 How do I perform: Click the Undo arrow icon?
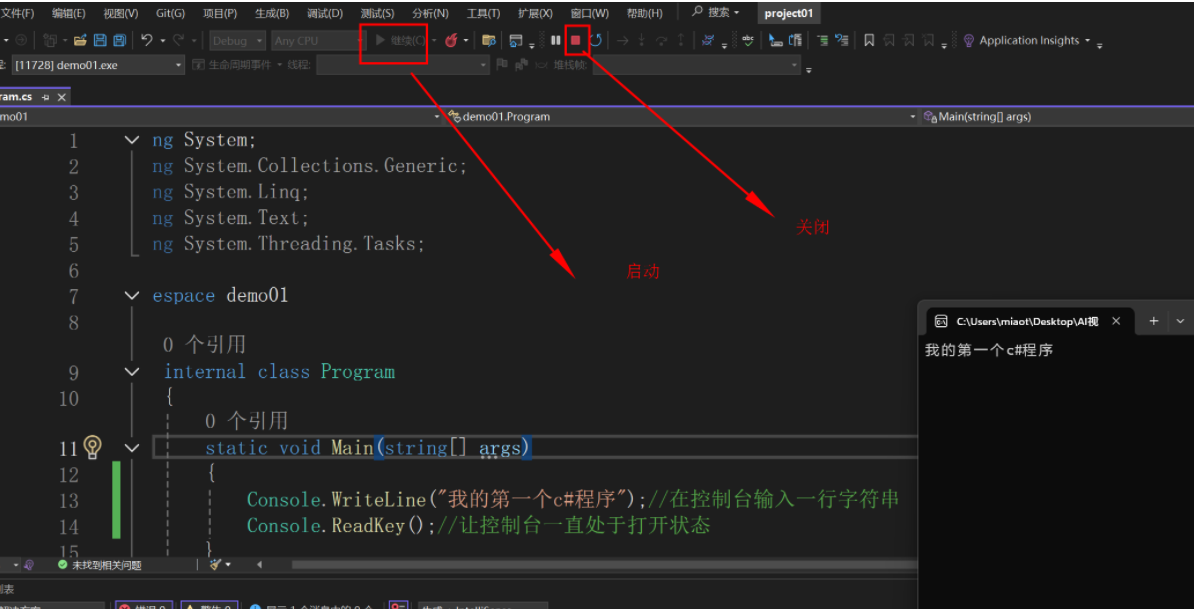pos(147,40)
